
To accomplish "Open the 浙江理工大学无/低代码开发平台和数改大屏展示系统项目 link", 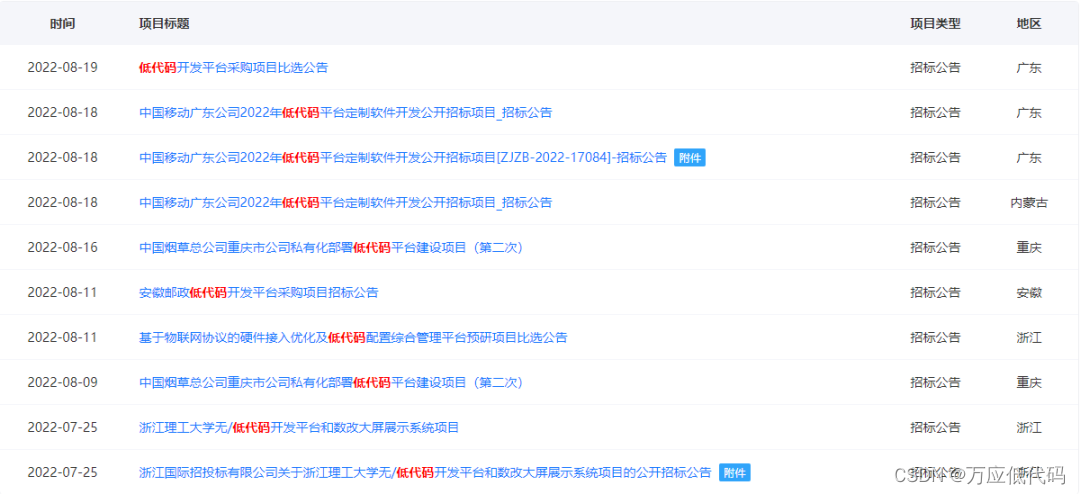I will pos(299,427).
